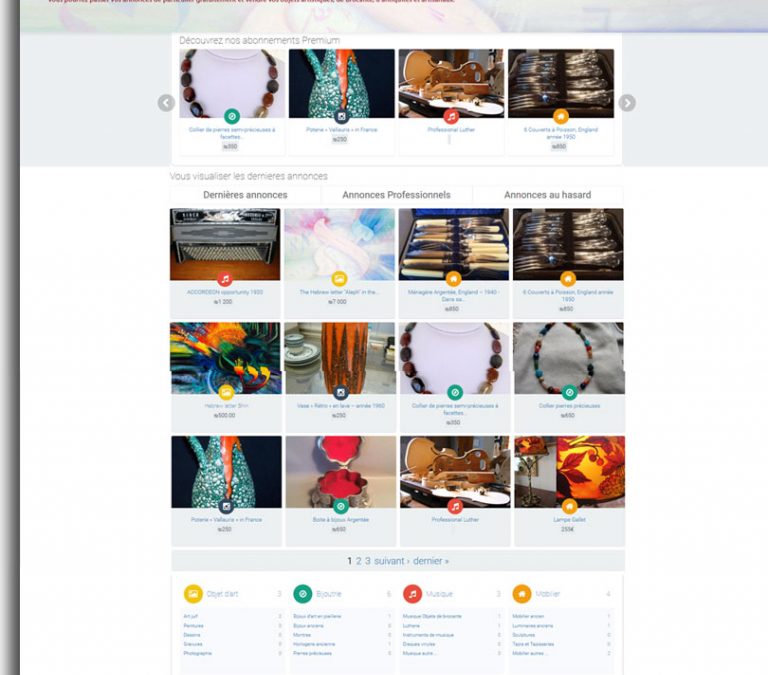Open the Musique category icon
768x675 pixels.
pos(412,594)
